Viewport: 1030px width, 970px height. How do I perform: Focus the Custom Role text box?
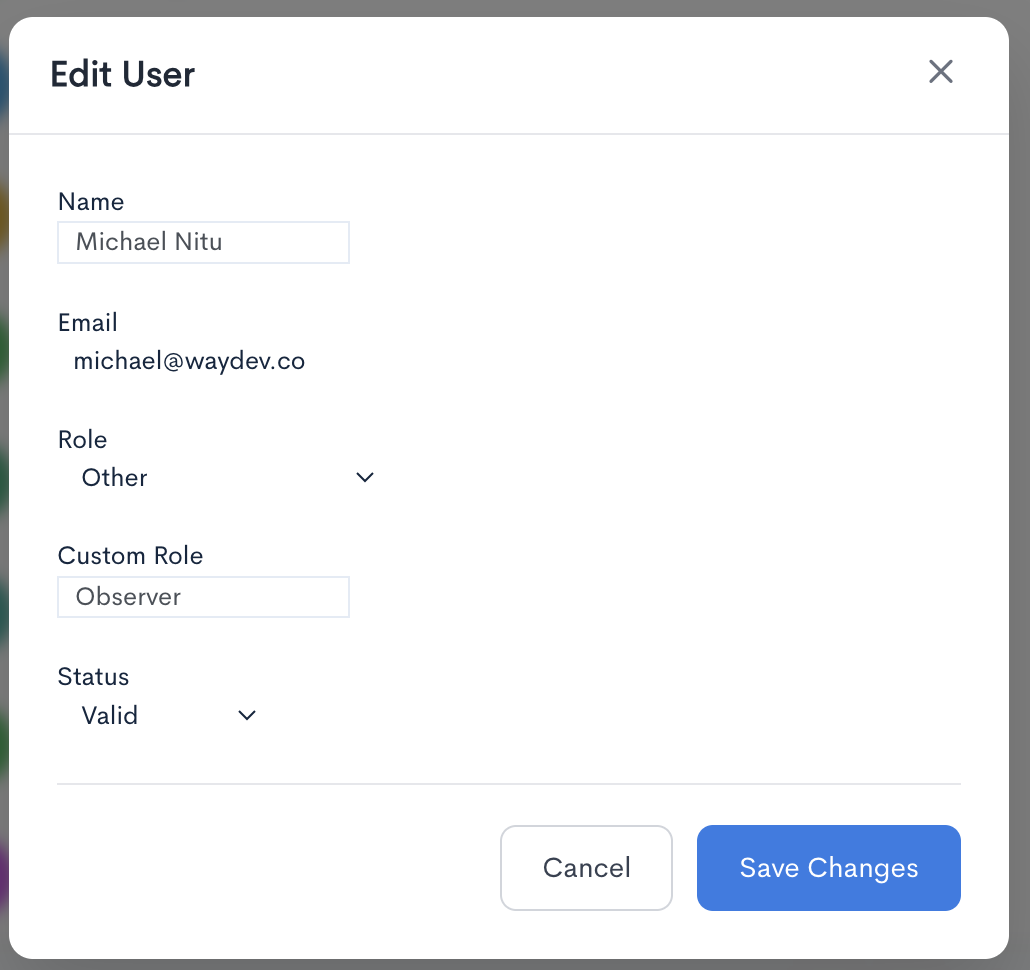(x=203, y=597)
